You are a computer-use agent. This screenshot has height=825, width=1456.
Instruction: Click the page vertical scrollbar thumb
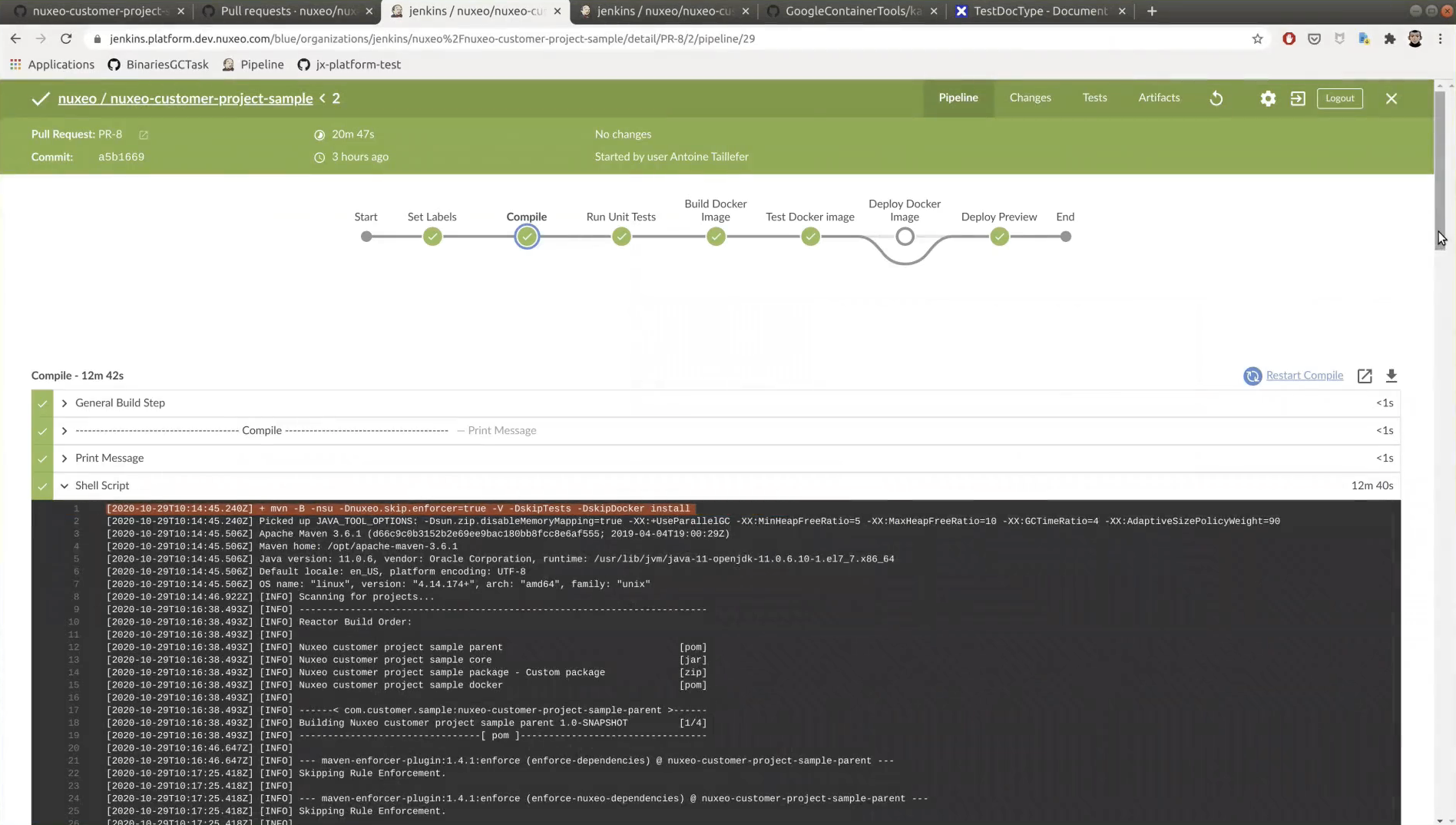[1440, 169]
